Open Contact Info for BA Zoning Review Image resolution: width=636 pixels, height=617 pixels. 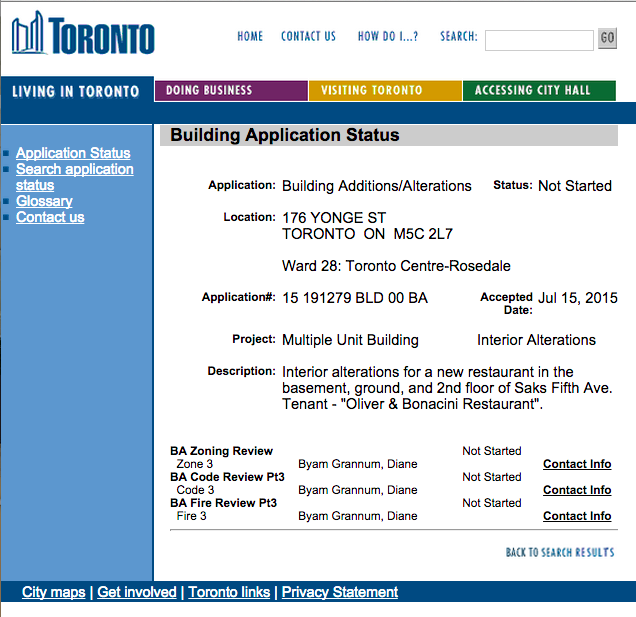pyautogui.click(x=577, y=464)
